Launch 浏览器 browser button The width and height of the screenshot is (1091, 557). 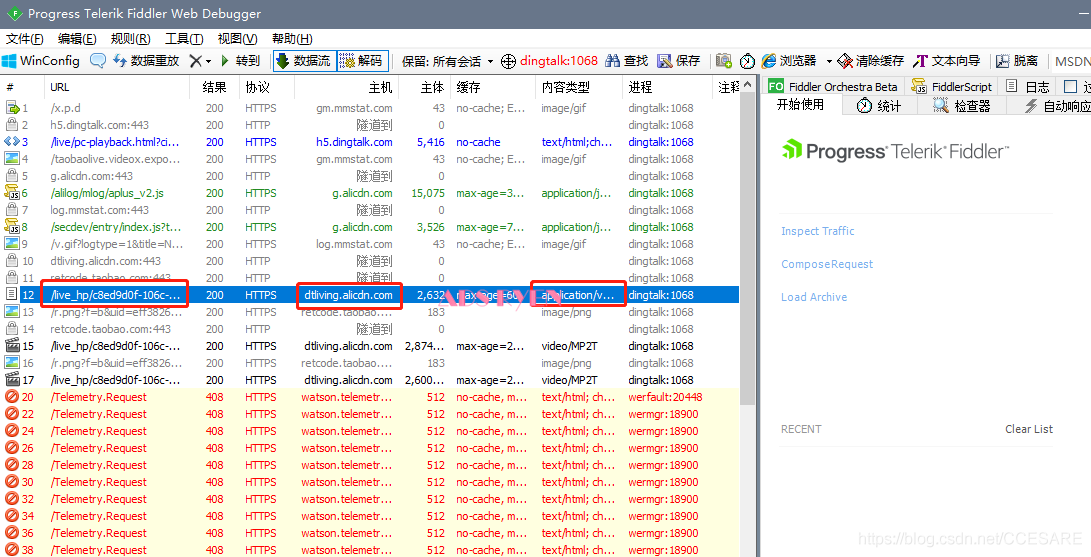coord(788,60)
